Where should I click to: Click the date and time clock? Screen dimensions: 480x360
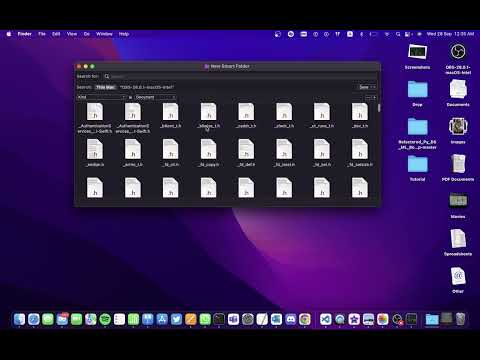[x=450, y=34]
